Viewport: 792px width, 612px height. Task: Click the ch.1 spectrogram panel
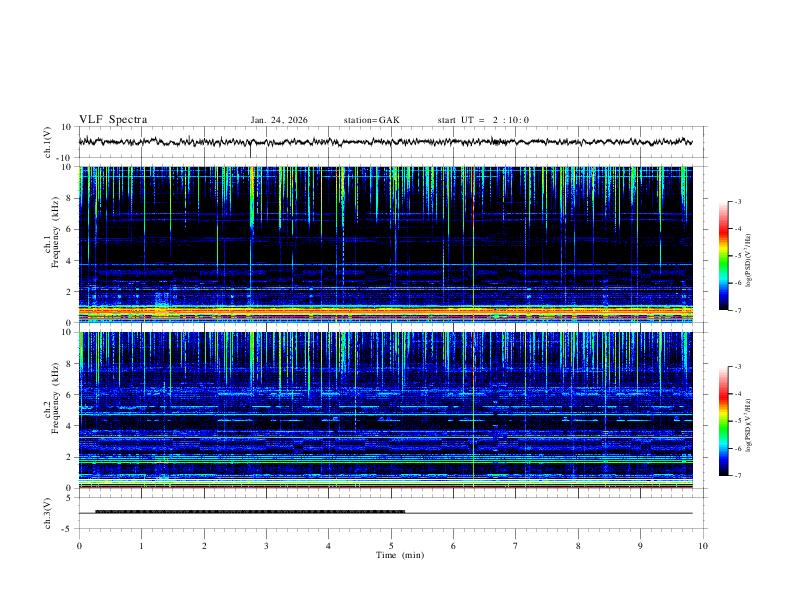385,244
